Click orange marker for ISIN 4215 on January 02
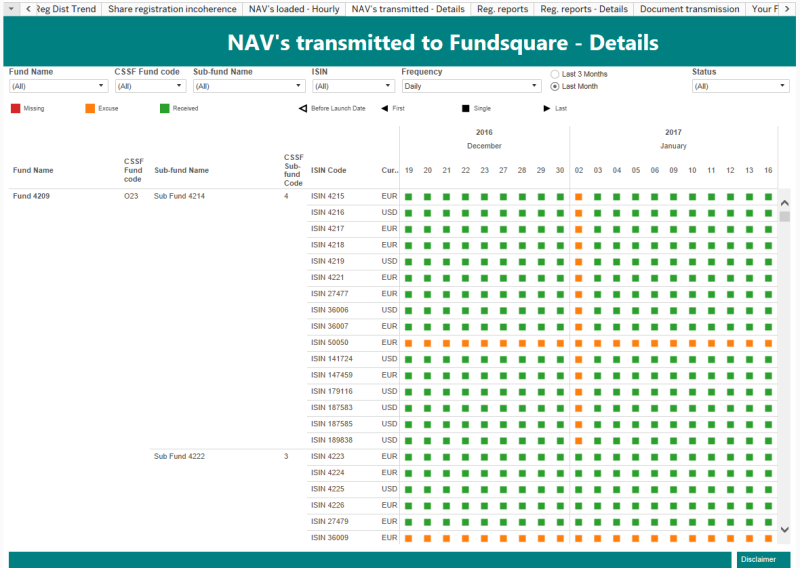 (x=579, y=196)
